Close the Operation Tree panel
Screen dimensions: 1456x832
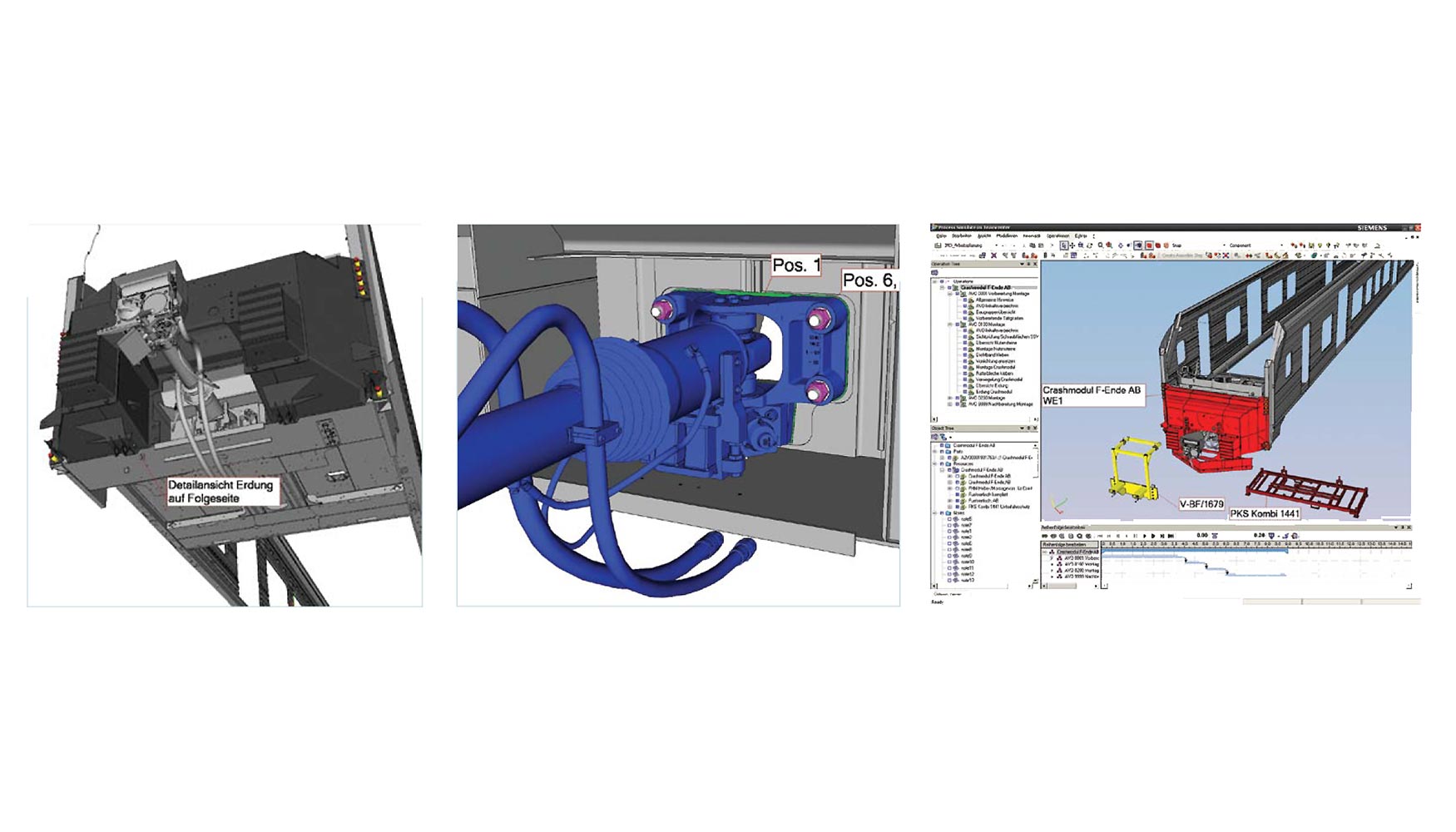(1035, 264)
